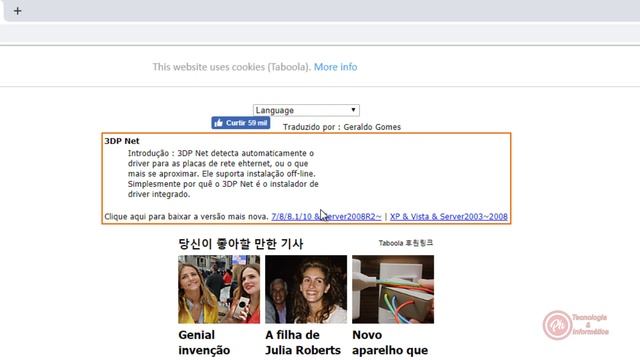Open the Novo aparelho article thumbnail
640x360 pixels.
[x=393, y=289]
